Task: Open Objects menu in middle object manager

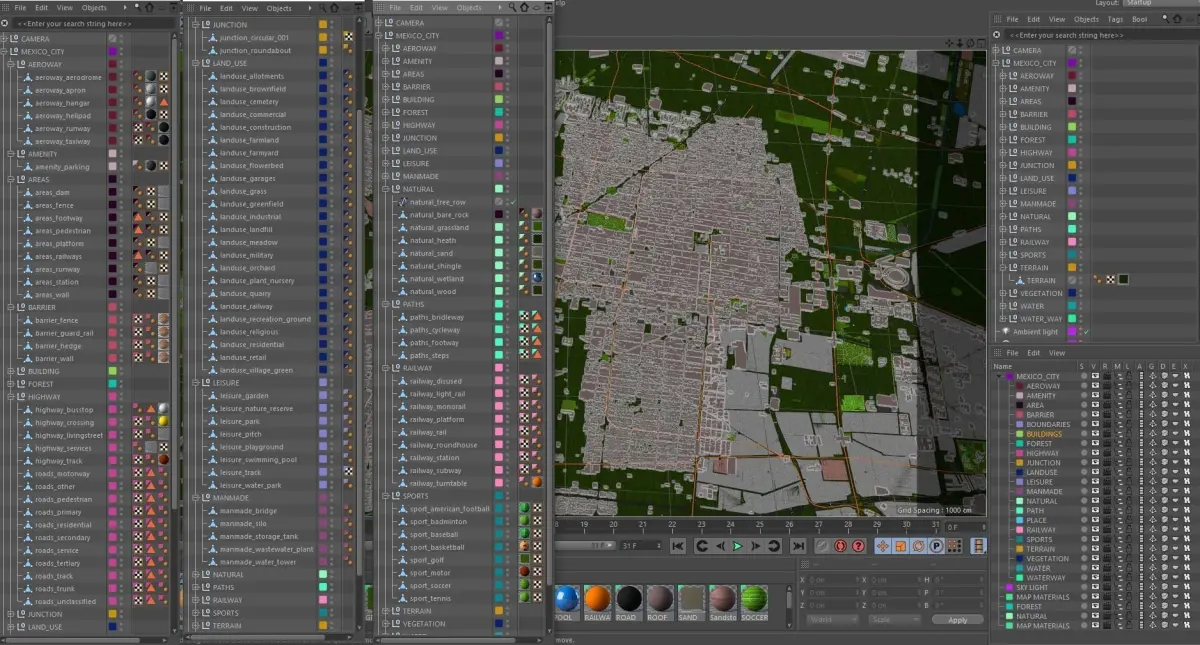Action: [x=469, y=7]
